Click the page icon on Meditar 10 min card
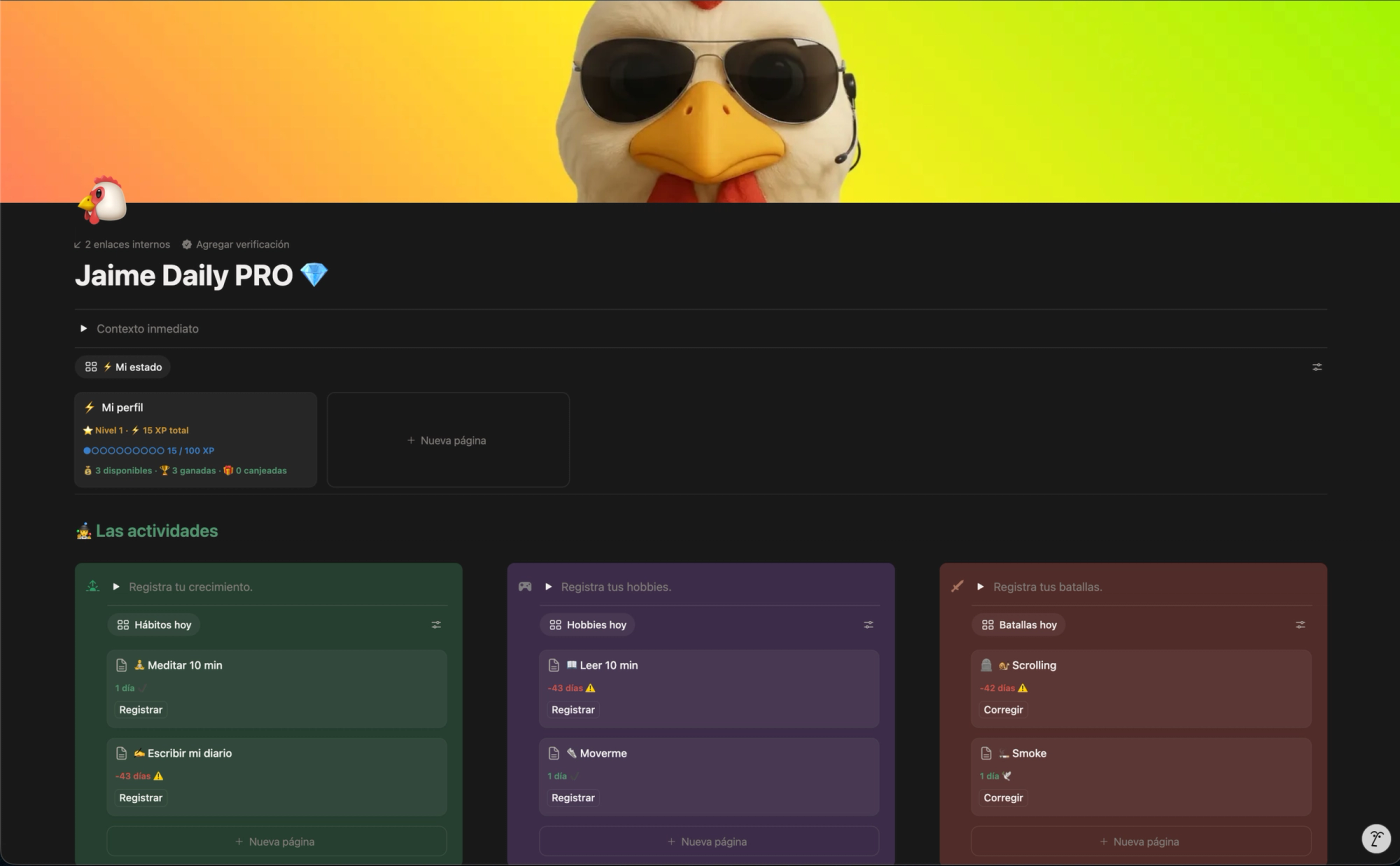Image resolution: width=1400 pixels, height=866 pixels. (122, 665)
